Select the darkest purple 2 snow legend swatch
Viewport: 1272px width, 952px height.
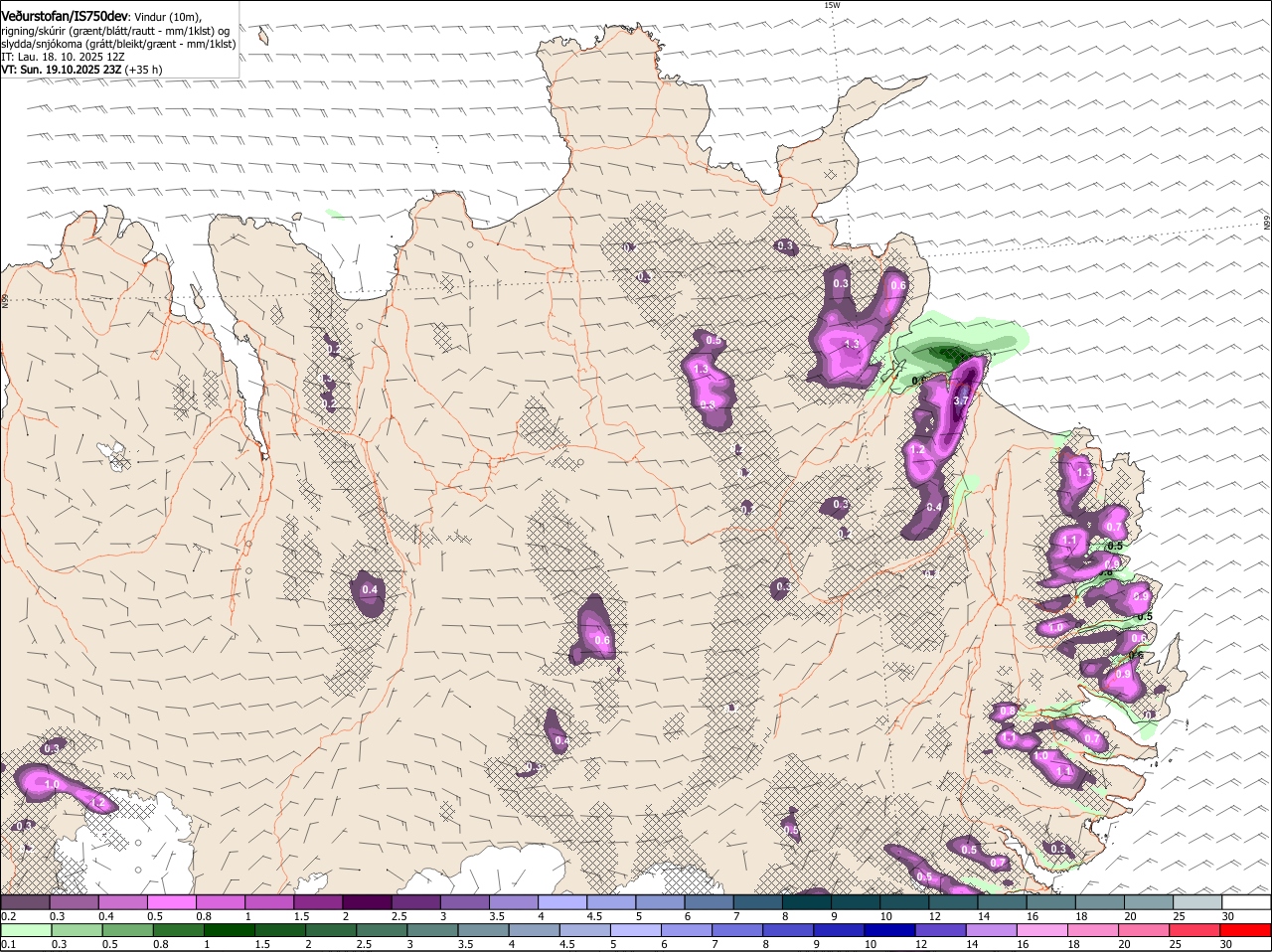[x=368, y=902]
